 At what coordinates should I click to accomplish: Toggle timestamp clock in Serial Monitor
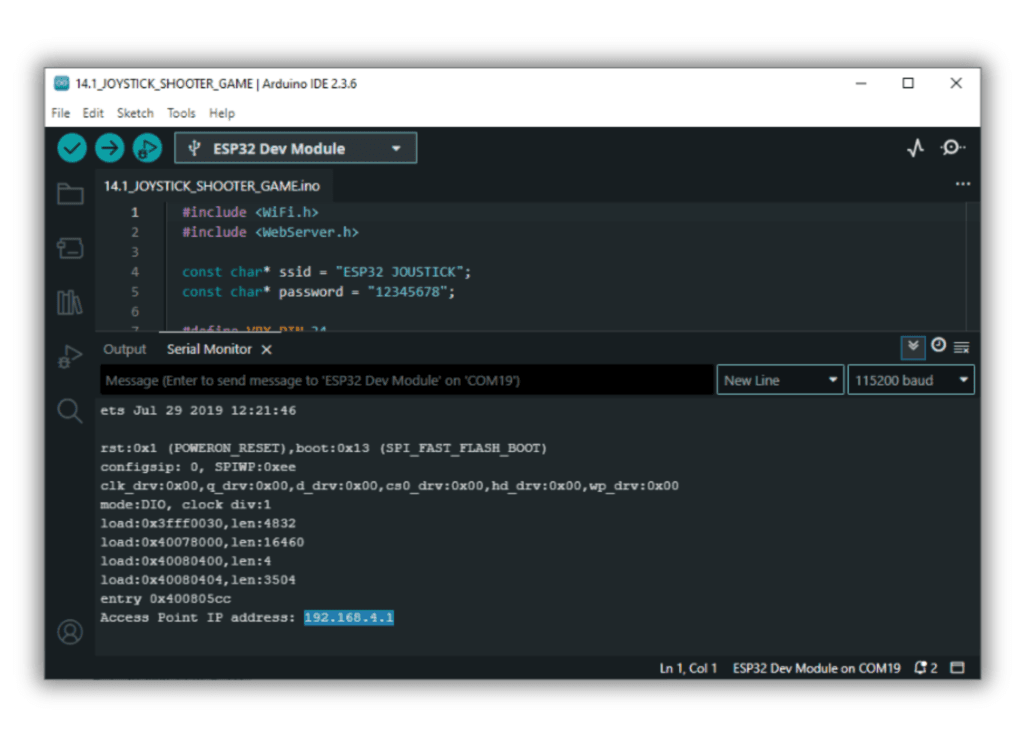tap(938, 346)
